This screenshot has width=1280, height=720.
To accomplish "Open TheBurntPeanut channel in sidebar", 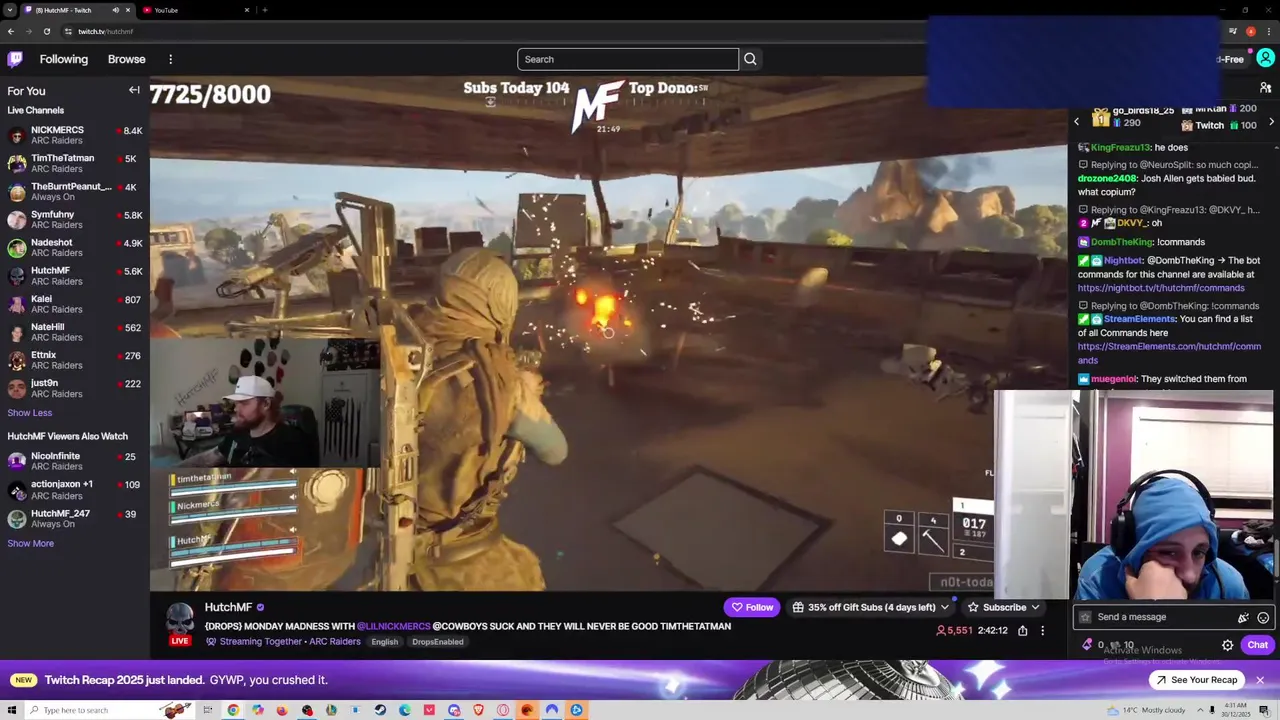I will tap(75, 191).
